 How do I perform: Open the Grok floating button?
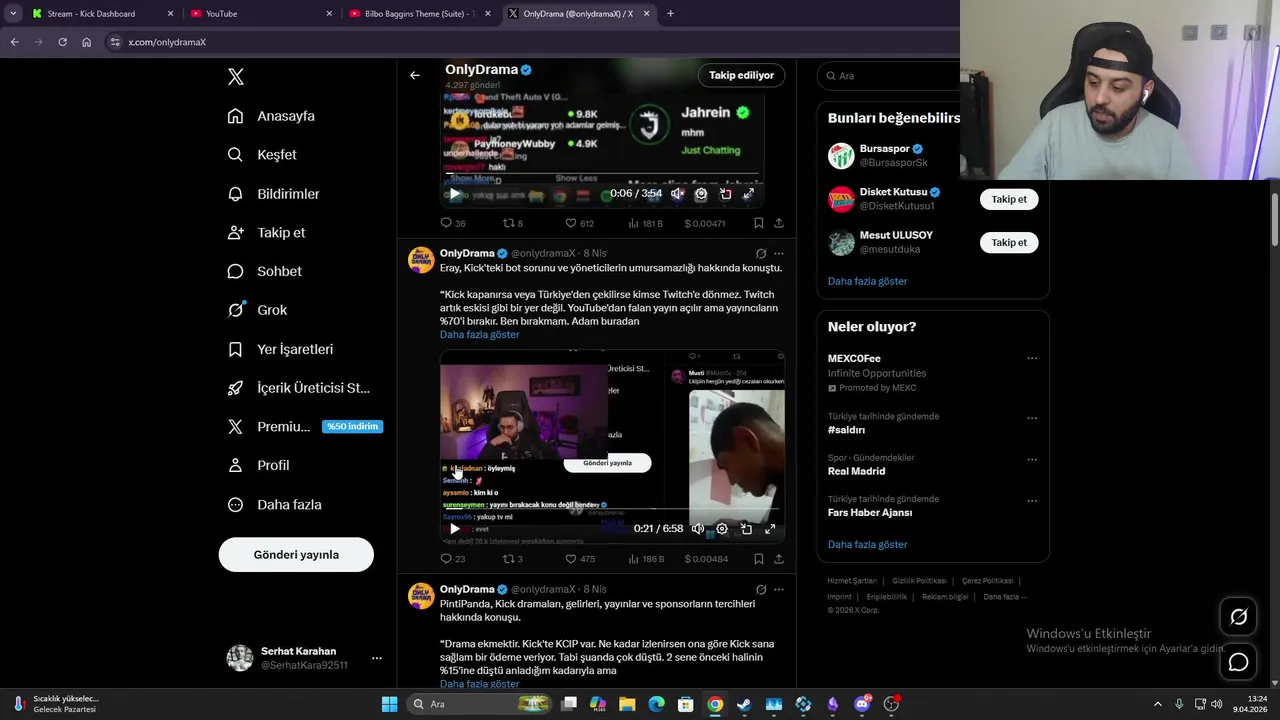click(x=1238, y=617)
